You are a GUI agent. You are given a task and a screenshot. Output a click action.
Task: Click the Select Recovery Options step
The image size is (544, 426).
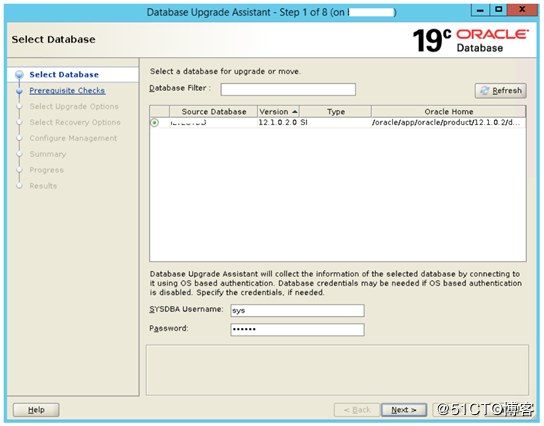75,122
